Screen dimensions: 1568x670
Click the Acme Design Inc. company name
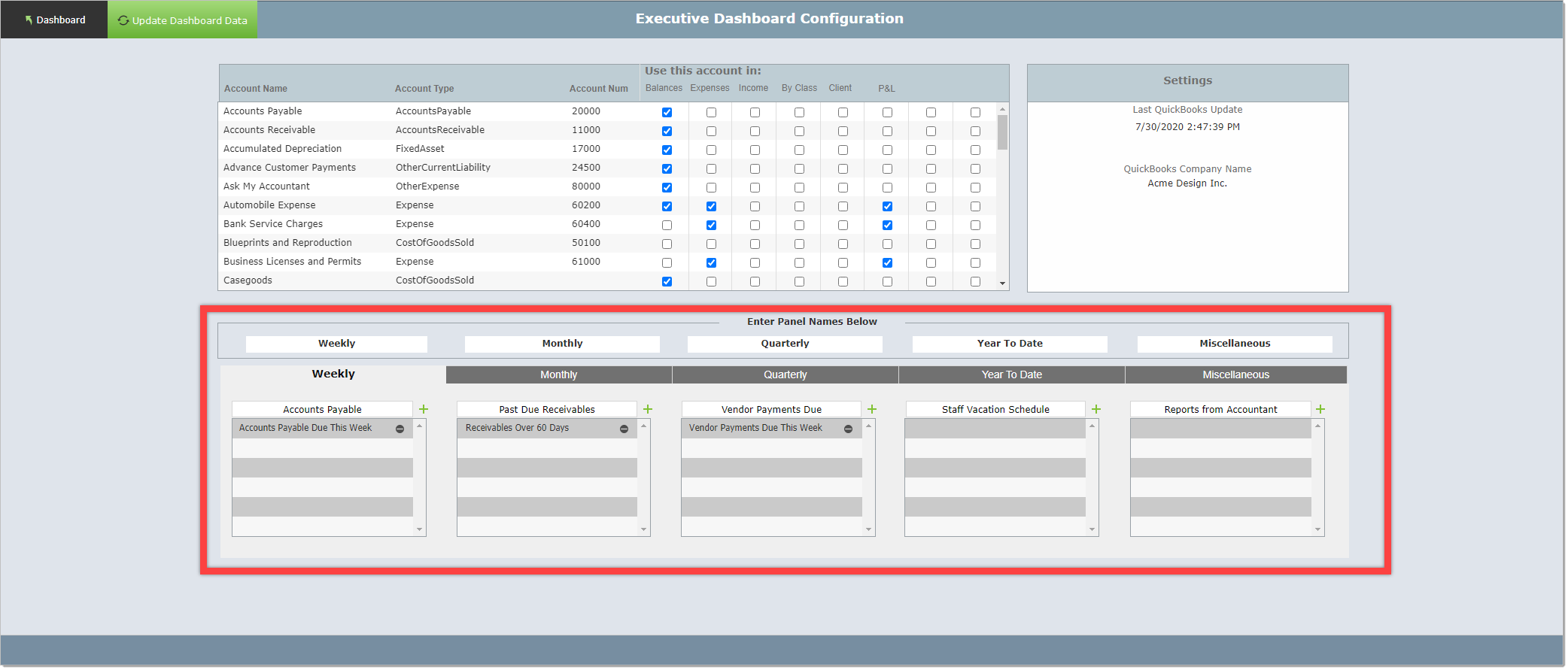click(x=1187, y=183)
